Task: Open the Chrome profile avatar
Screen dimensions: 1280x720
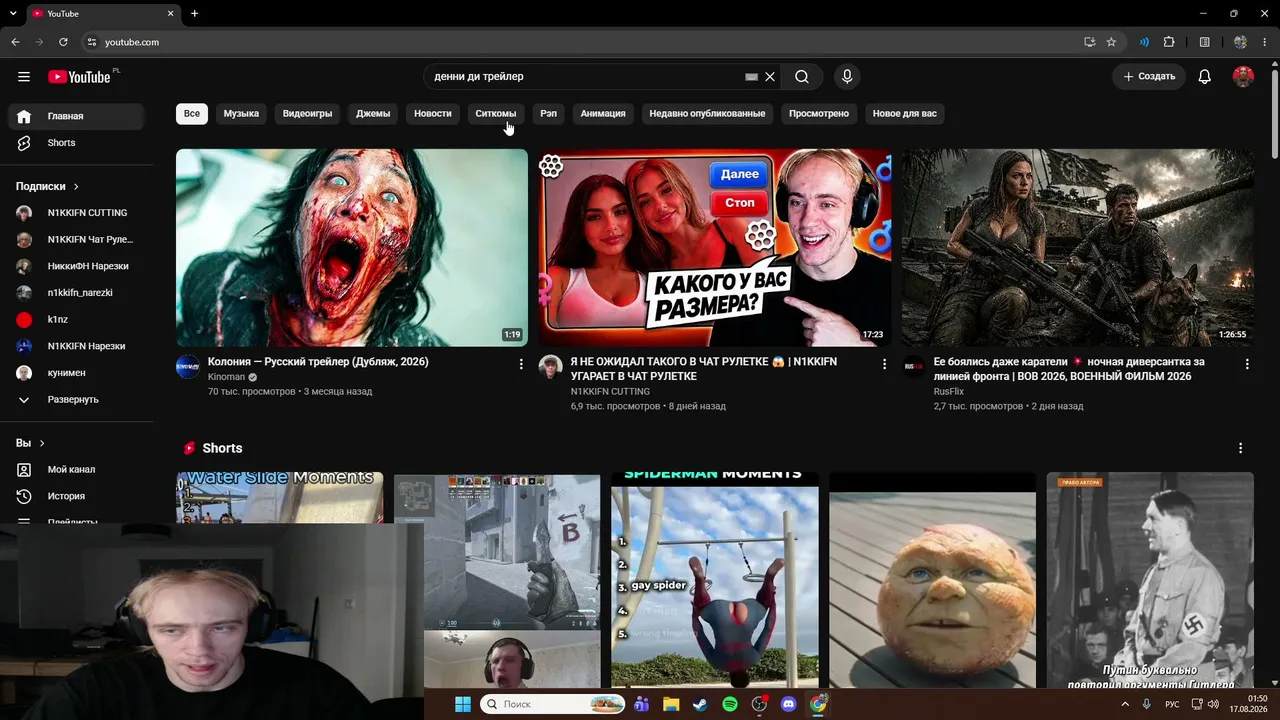Action: coord(1241,42)
